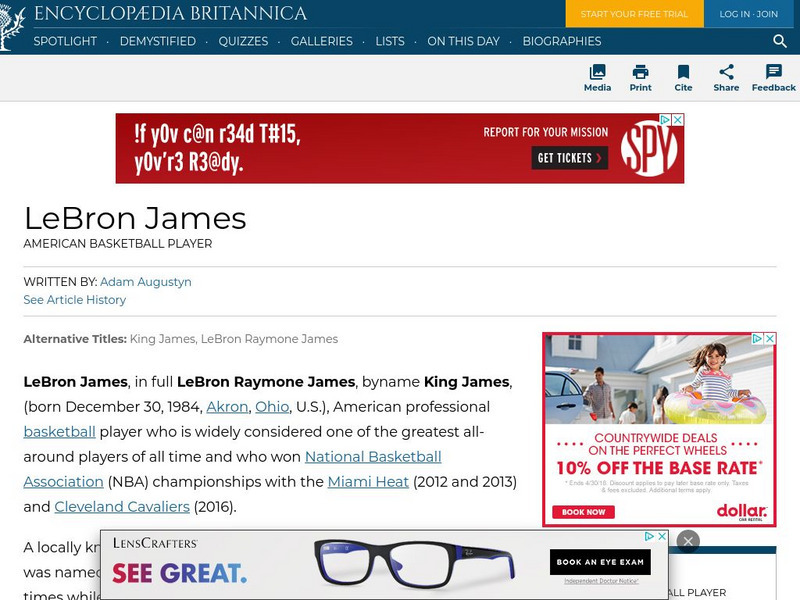Open the Log In · Join page
The width and height of the screenshot is (800, 600).
point(748,15)
